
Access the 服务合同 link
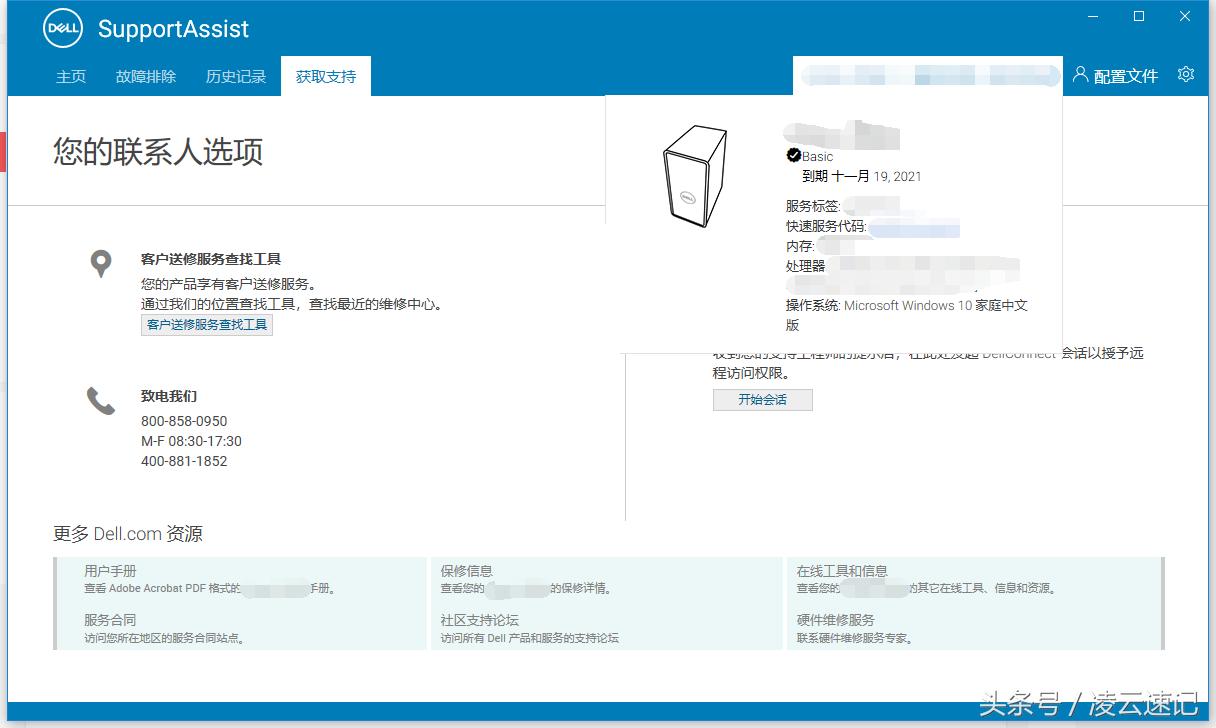pyautogui.click(x=107, y=619)
